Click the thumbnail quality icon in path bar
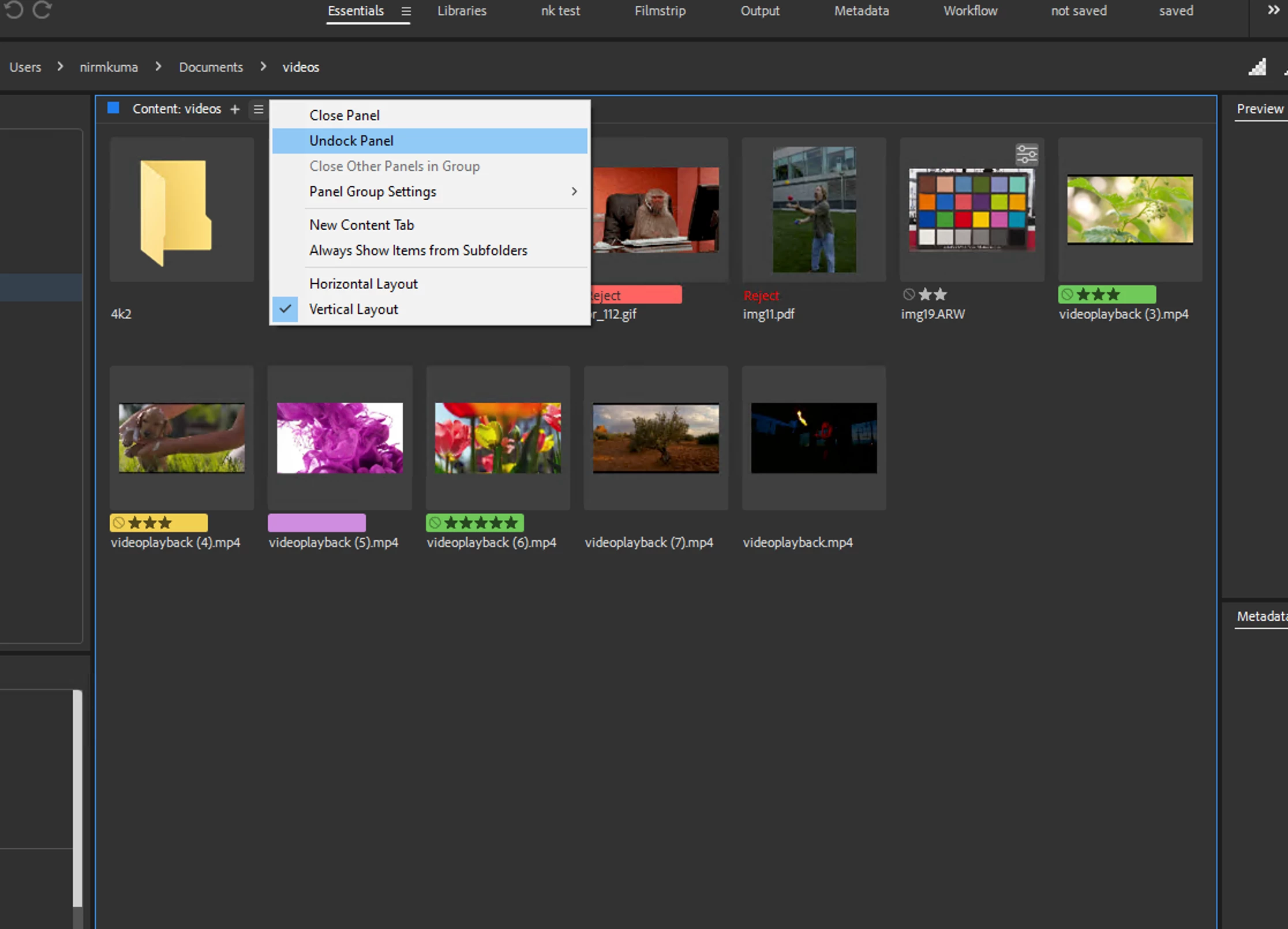1288x929 pixels. click(1257, 68)
